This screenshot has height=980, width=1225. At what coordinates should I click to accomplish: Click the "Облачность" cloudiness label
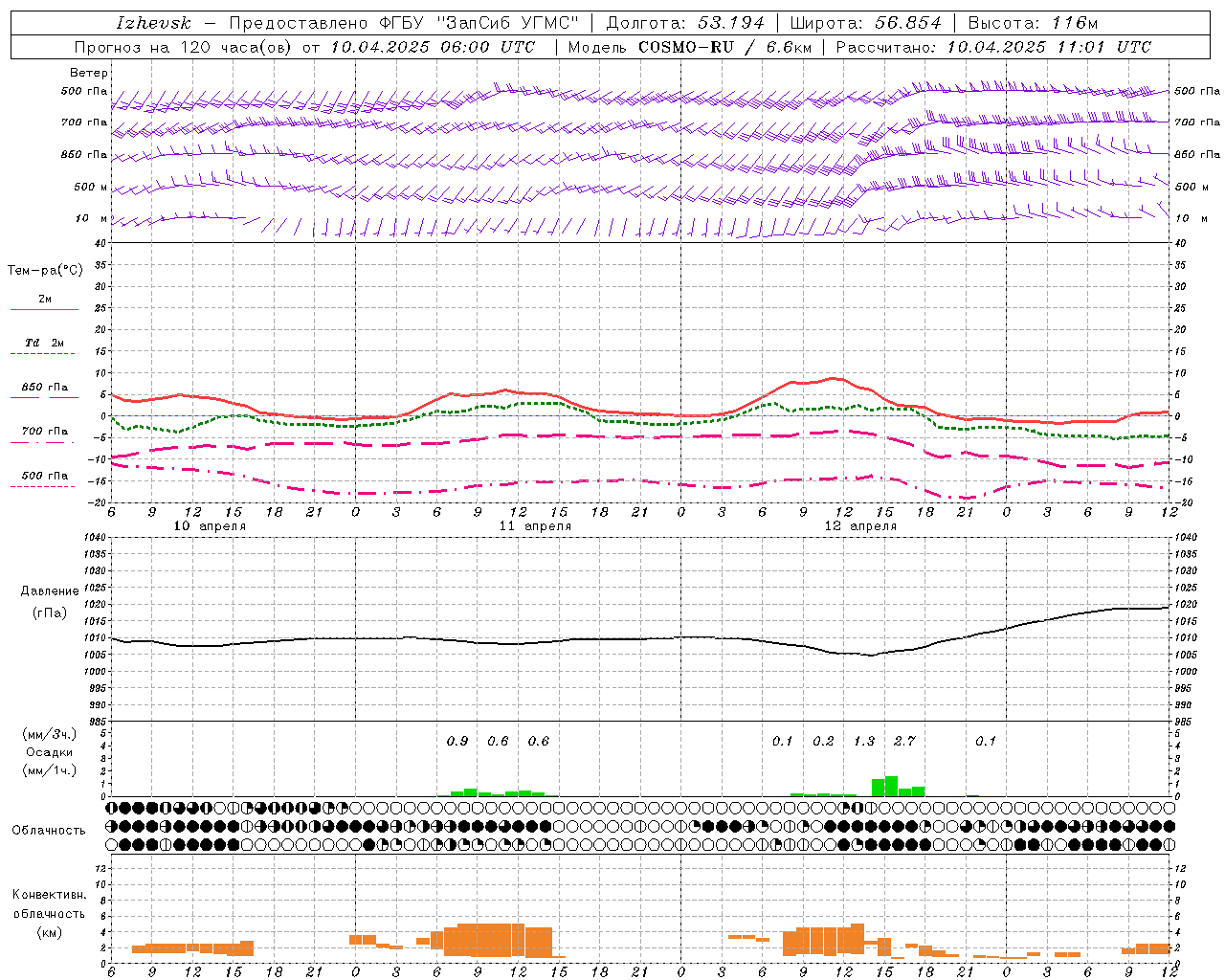click(49, 831)
